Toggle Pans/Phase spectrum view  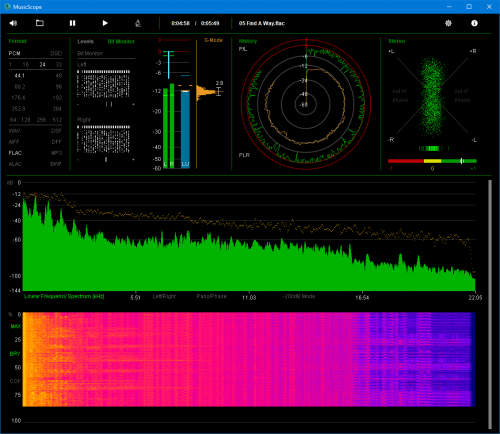tap(211, 296)
